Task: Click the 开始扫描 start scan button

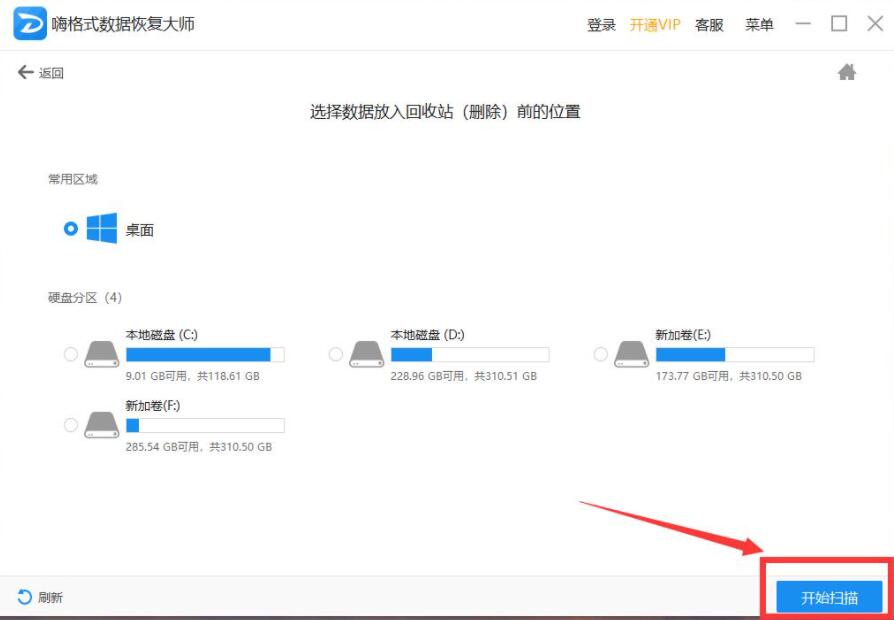Action: coord(829,598)
